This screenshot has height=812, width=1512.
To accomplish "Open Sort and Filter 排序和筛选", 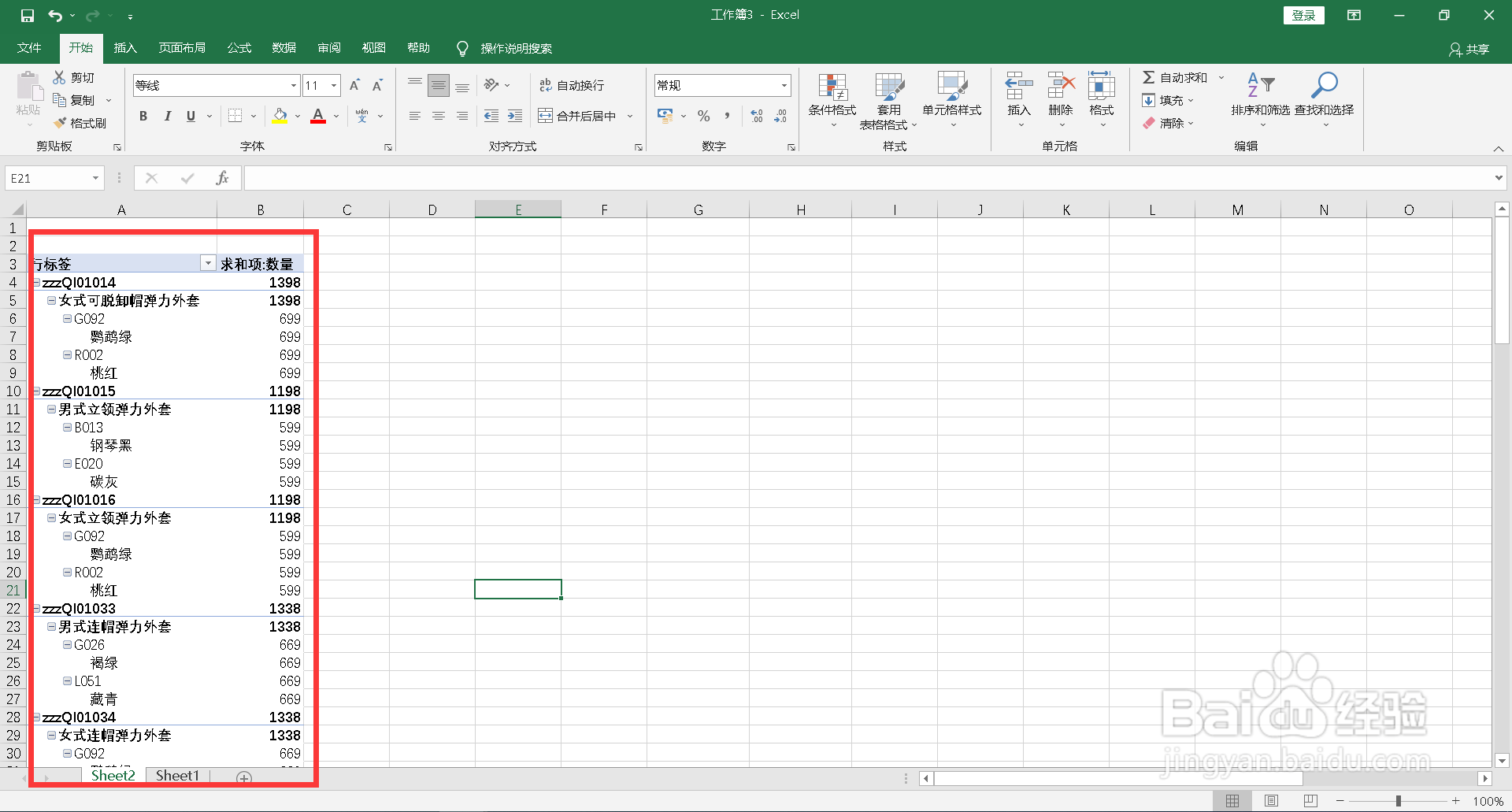I will (1261, 100).
